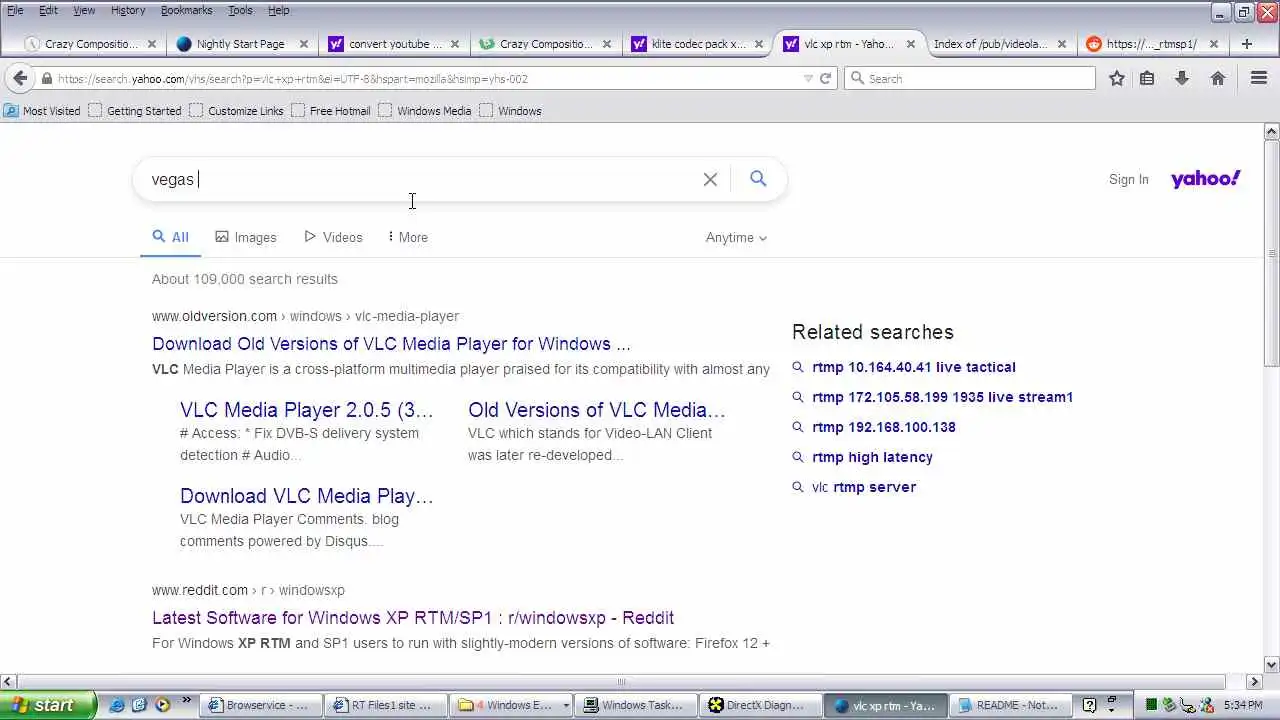The width and height of the screenshot is (1280, 720).
Task: Open the Edit menu
Action: point(48,10)
